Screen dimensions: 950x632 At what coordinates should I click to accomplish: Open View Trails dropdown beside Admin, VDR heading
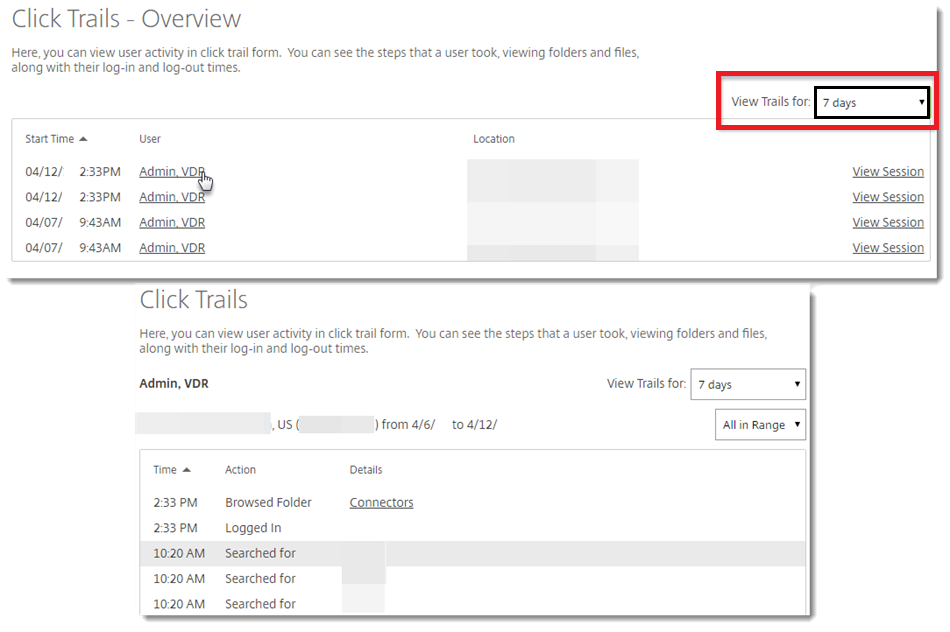coord(747,384)
